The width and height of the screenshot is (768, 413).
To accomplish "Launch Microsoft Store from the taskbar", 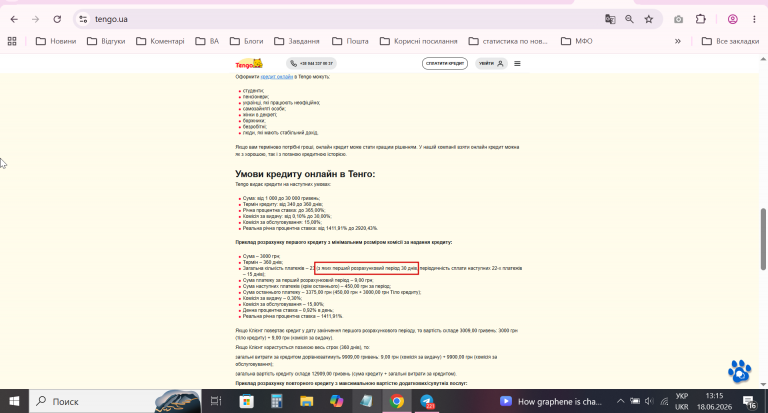I will coord(246,401).
